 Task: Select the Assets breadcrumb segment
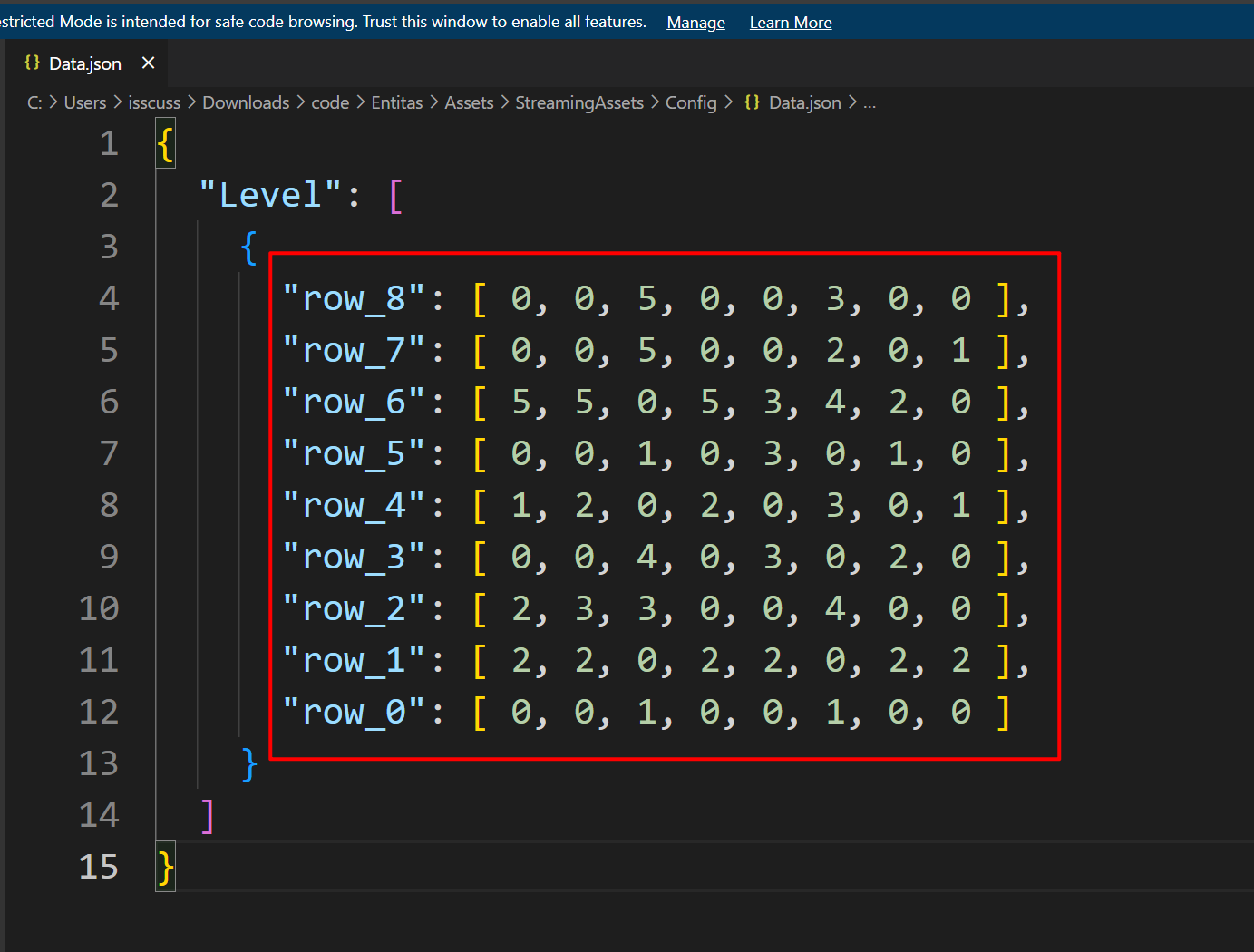[469, 102]
